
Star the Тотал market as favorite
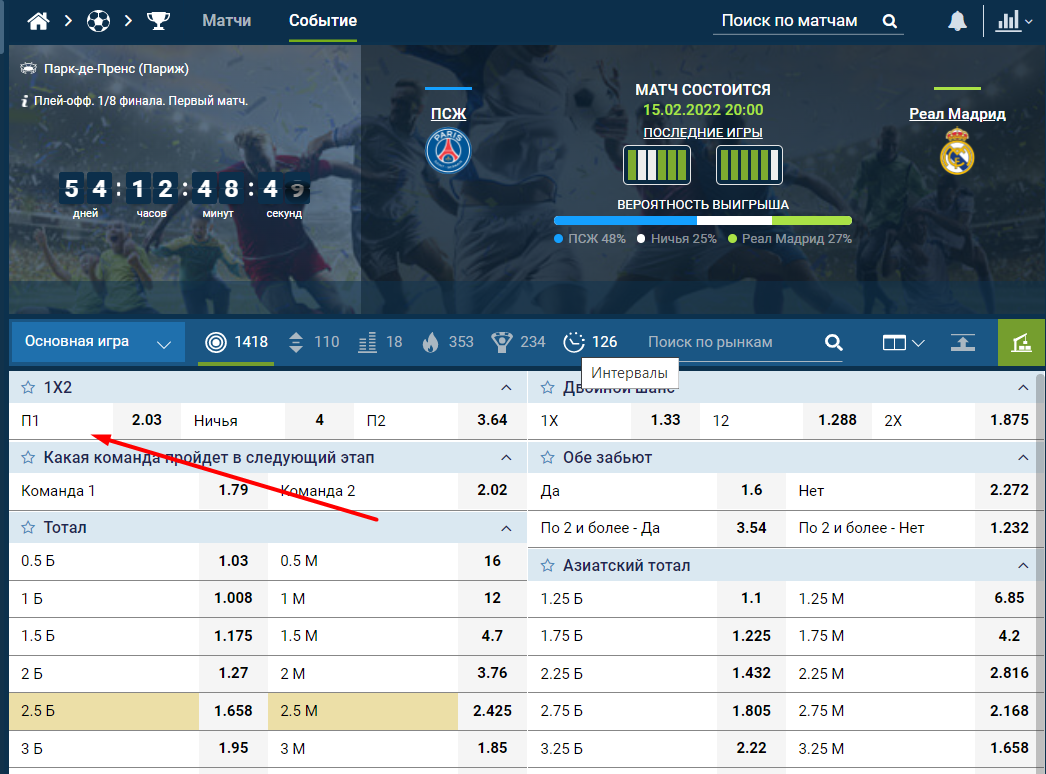click(x=28, y=528)
